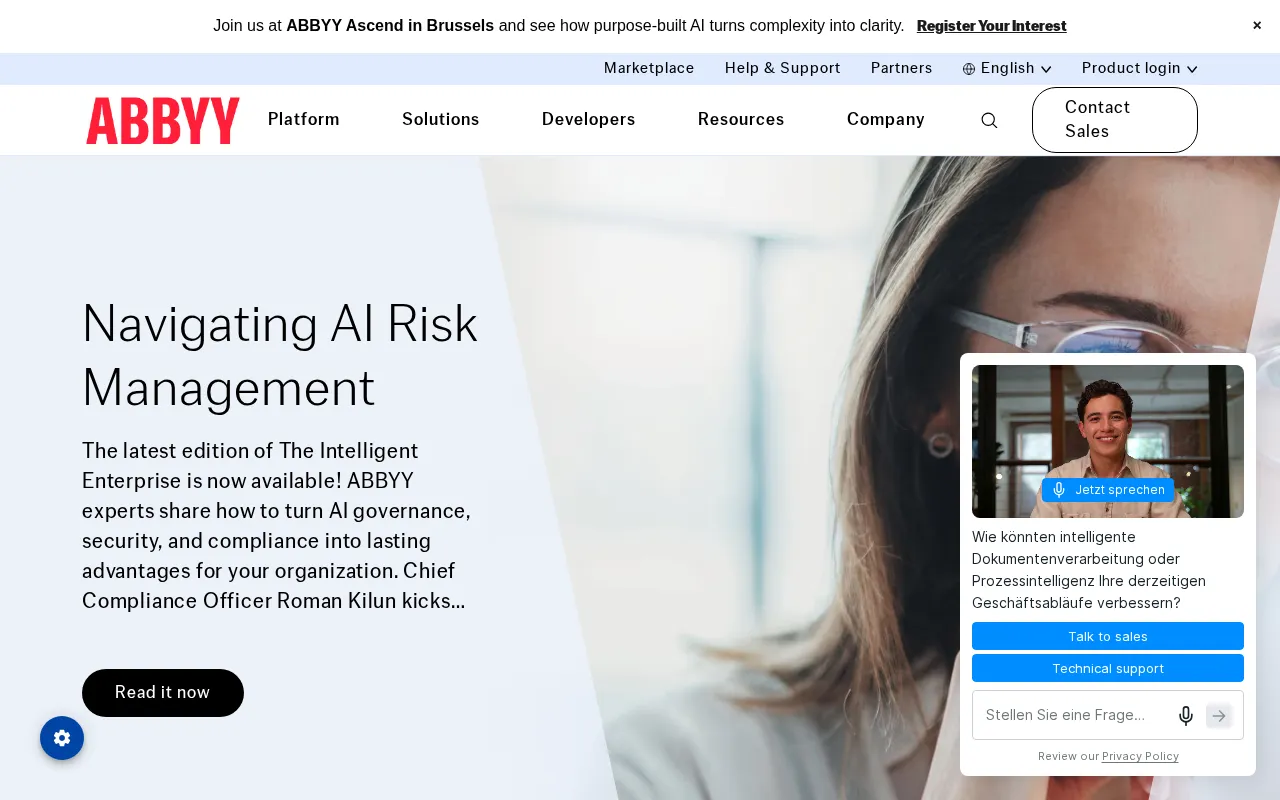
Task: Choose Technical support in chat
Action: (x=1108, y=668)
